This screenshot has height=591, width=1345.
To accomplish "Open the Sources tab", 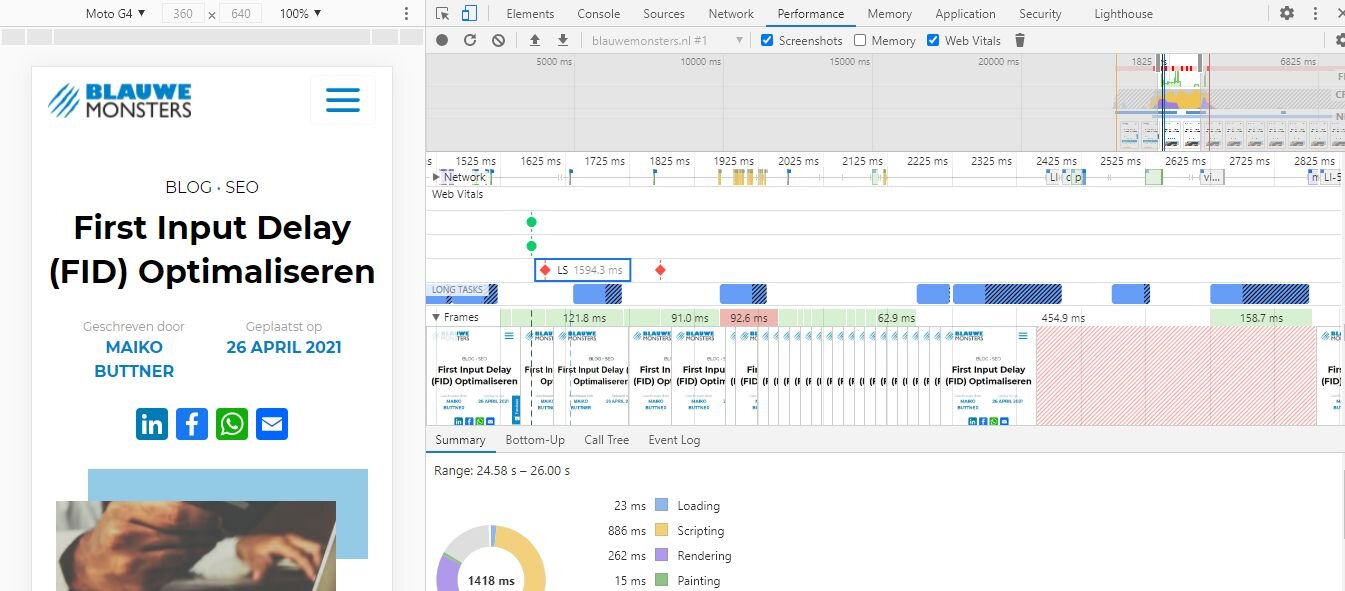I will (x=664, y=14).
